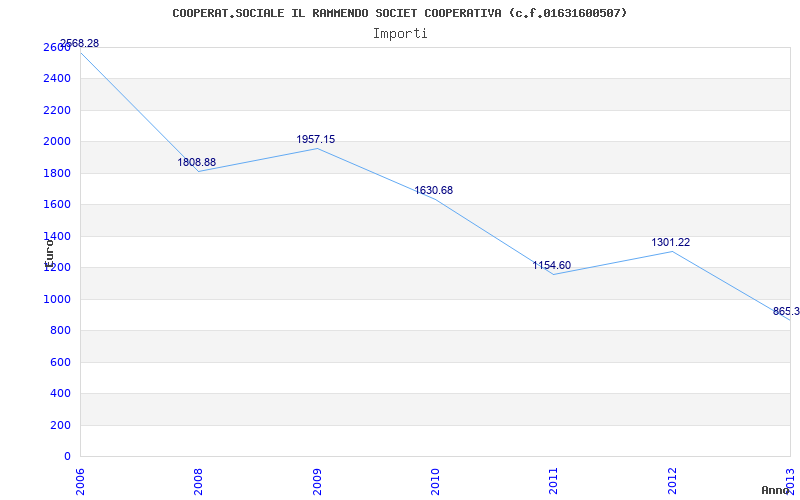The image size is (800, 500).
Task: Click the 2400 y-axis tick label
Action: pos(57,78)
